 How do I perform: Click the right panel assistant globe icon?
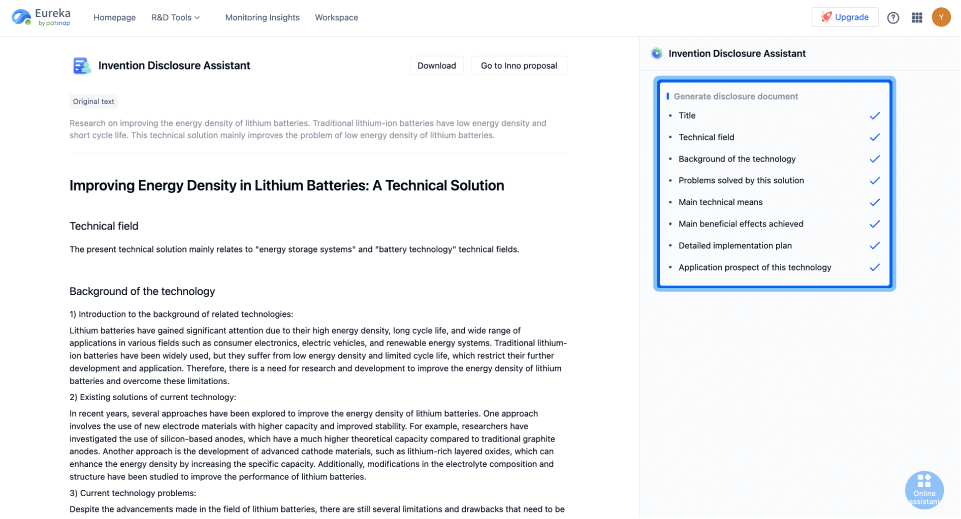click(657, 53)
